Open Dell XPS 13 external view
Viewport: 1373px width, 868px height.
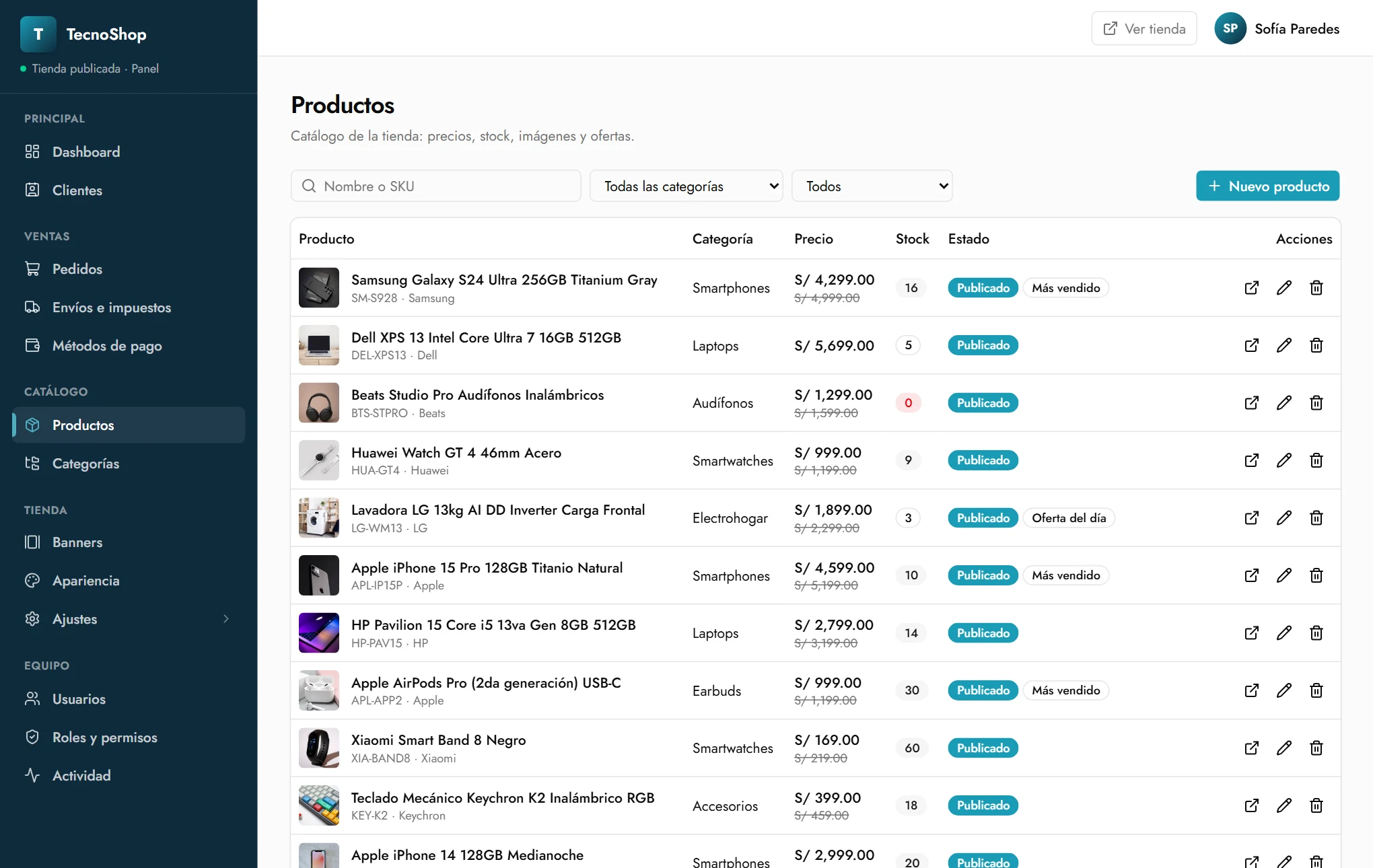(x=1251, y=345)
